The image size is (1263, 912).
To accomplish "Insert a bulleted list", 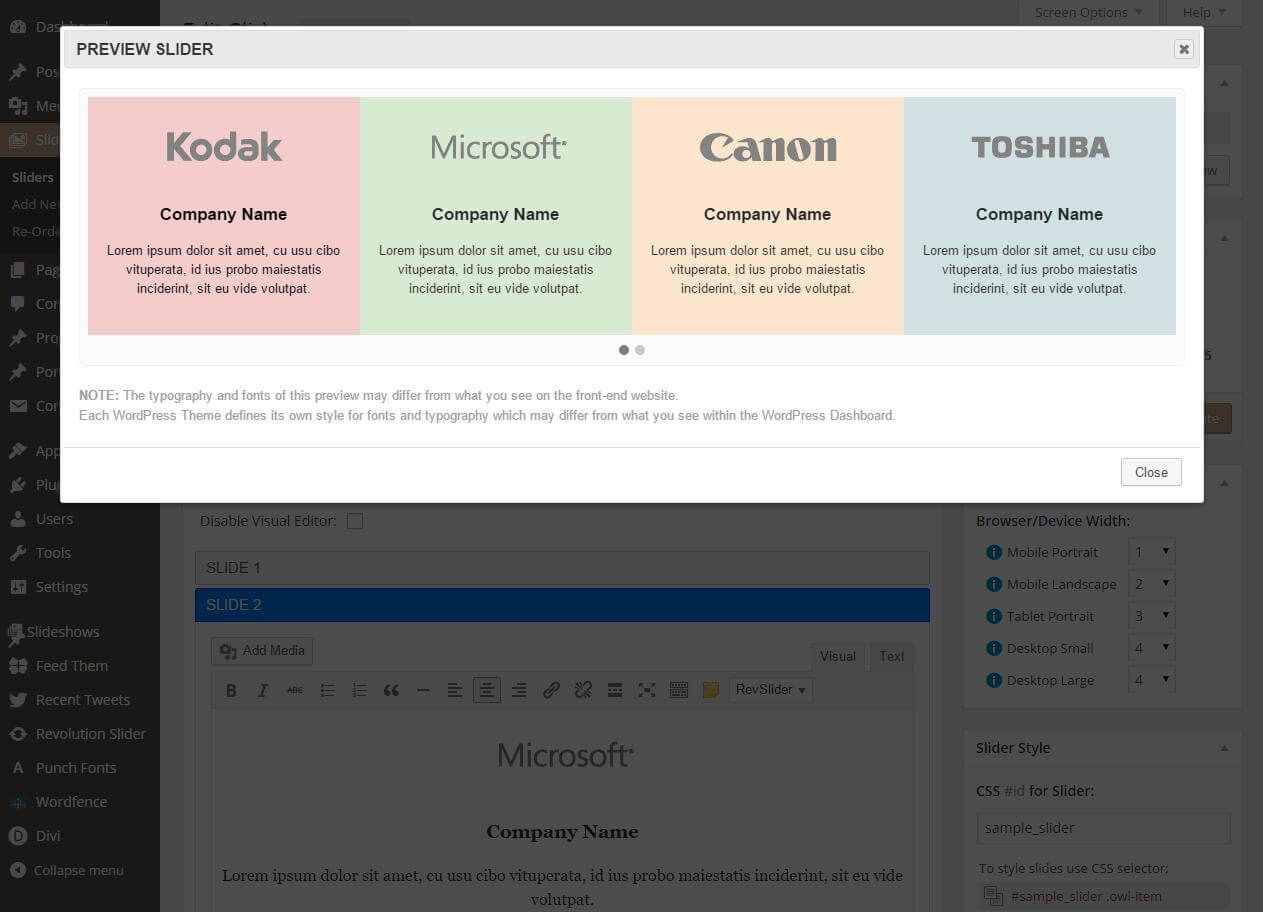I will pyautogui.click(x=327, y=689).
